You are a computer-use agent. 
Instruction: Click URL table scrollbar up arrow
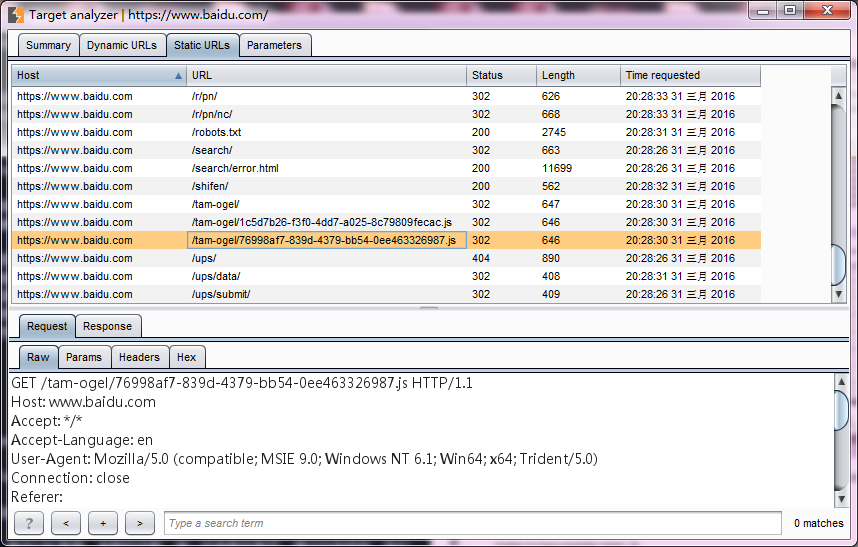838,96
